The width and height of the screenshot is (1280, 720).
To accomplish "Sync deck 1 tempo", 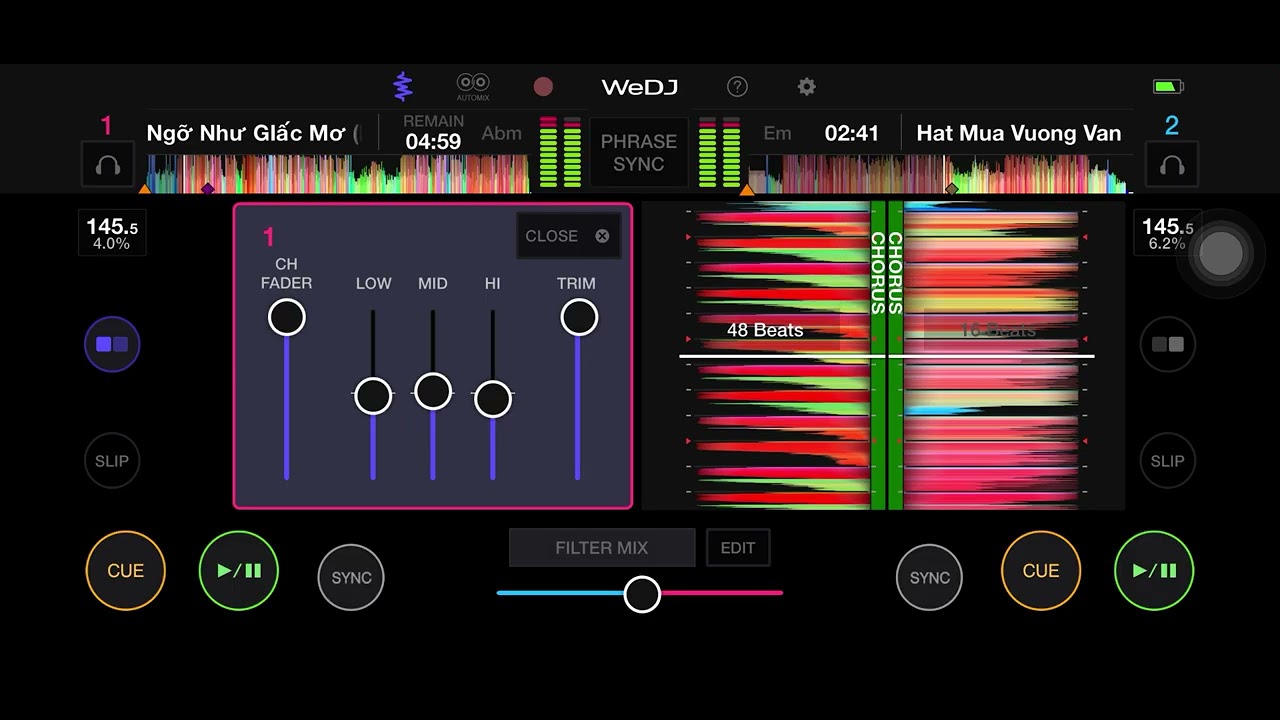I will (x=351, y=577).
